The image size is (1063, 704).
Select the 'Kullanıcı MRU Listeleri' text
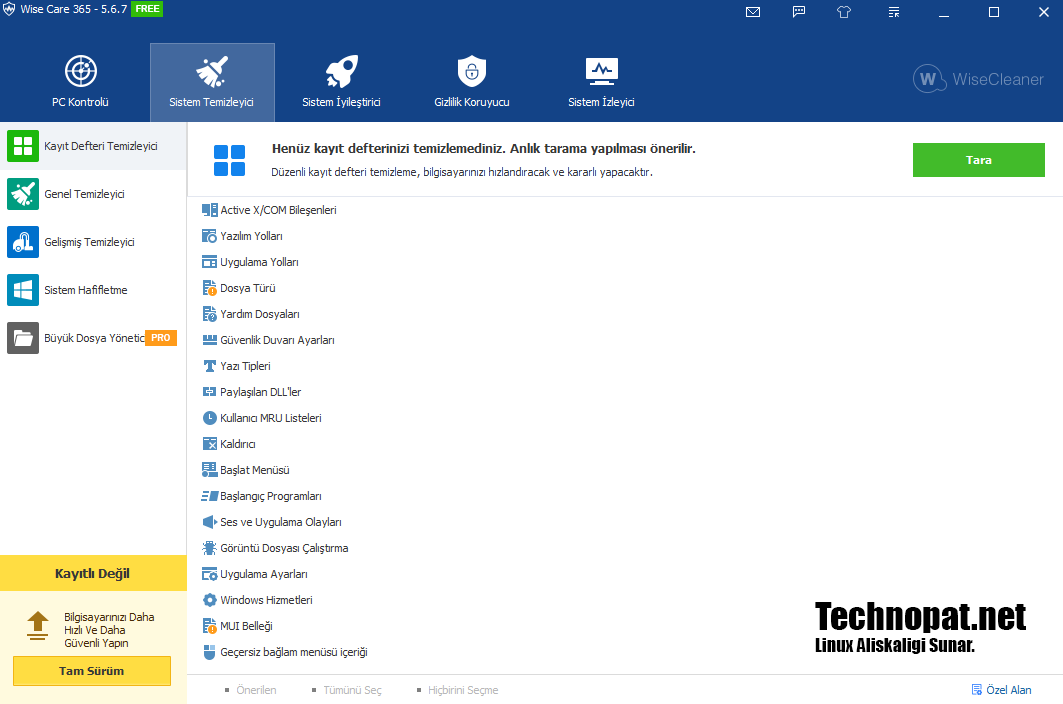[x=271, y=418]
